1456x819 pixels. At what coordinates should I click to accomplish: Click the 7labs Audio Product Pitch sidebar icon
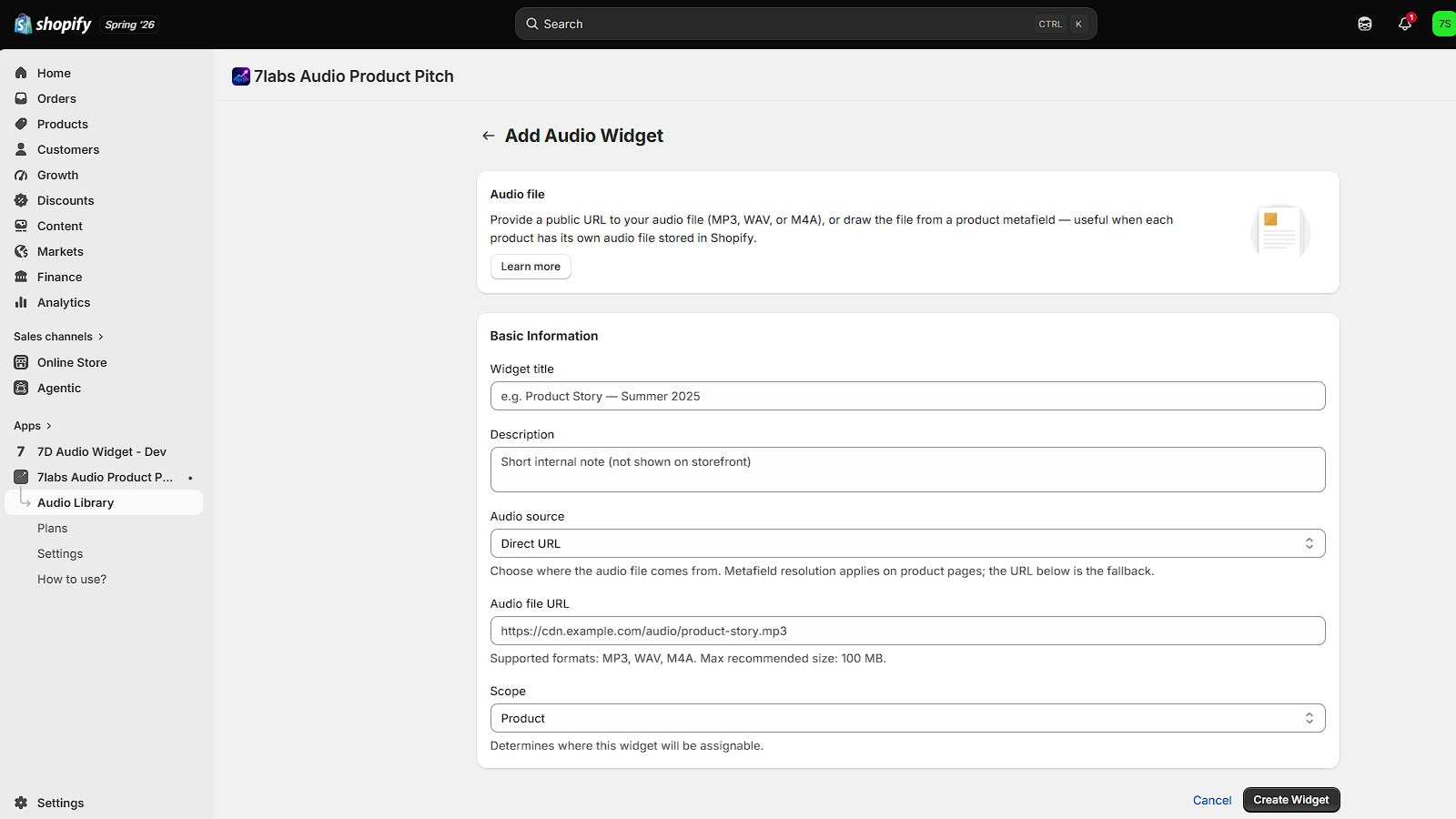tap(21, 477)
